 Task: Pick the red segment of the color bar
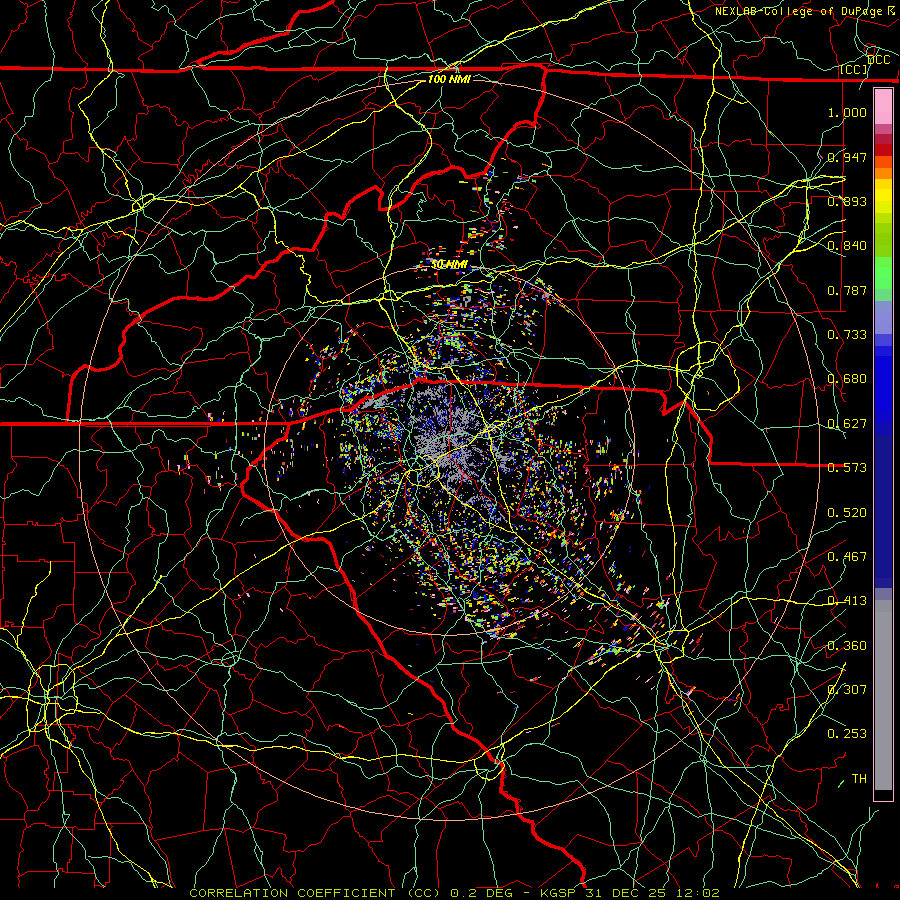pyautogui.click(x=883, y=150)
